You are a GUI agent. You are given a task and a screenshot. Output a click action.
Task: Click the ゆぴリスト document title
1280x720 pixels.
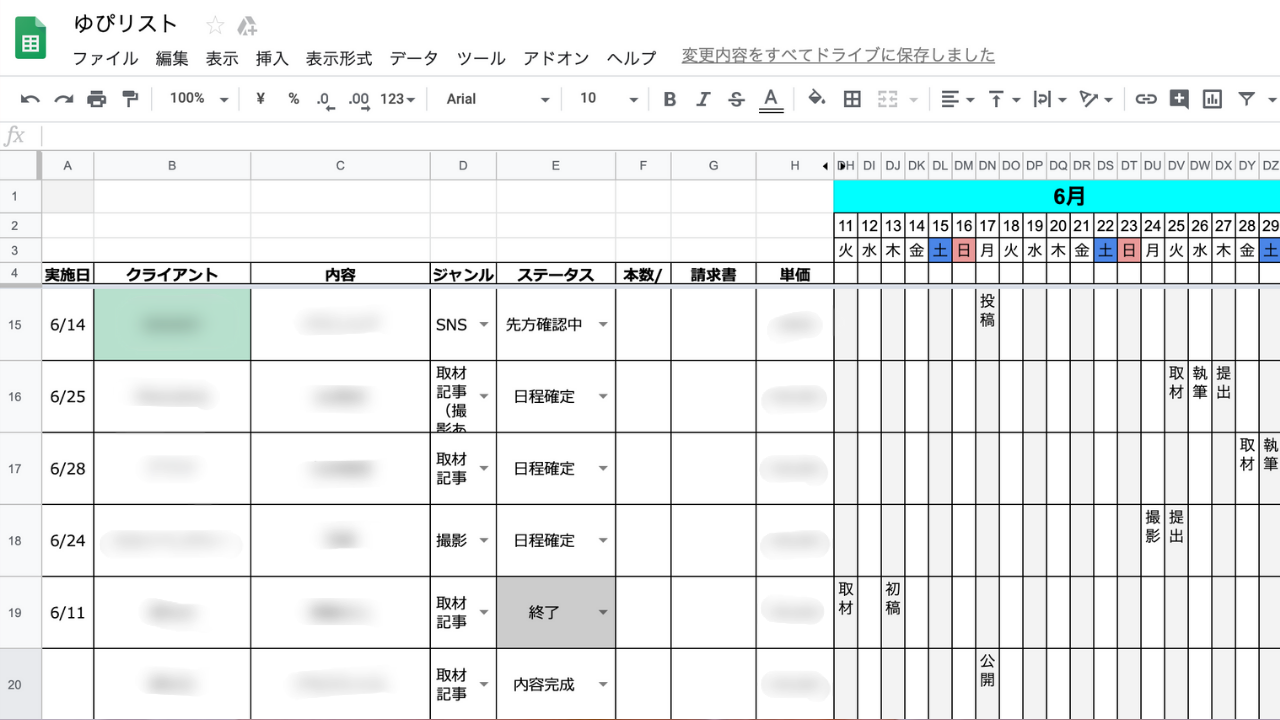[125, 24]
